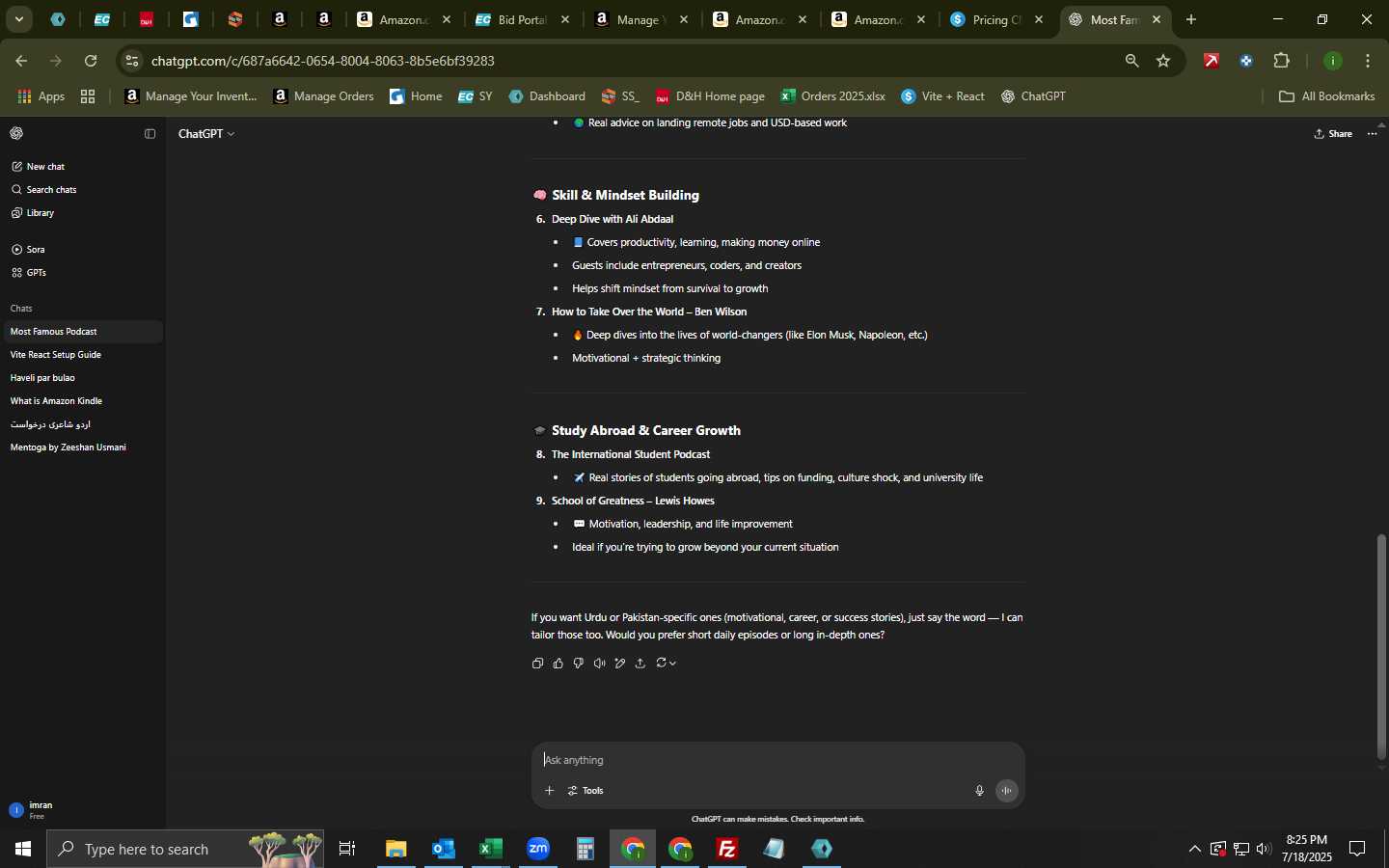
Task: Open Manage Orders bookmark
Action: tap(324, 96)
